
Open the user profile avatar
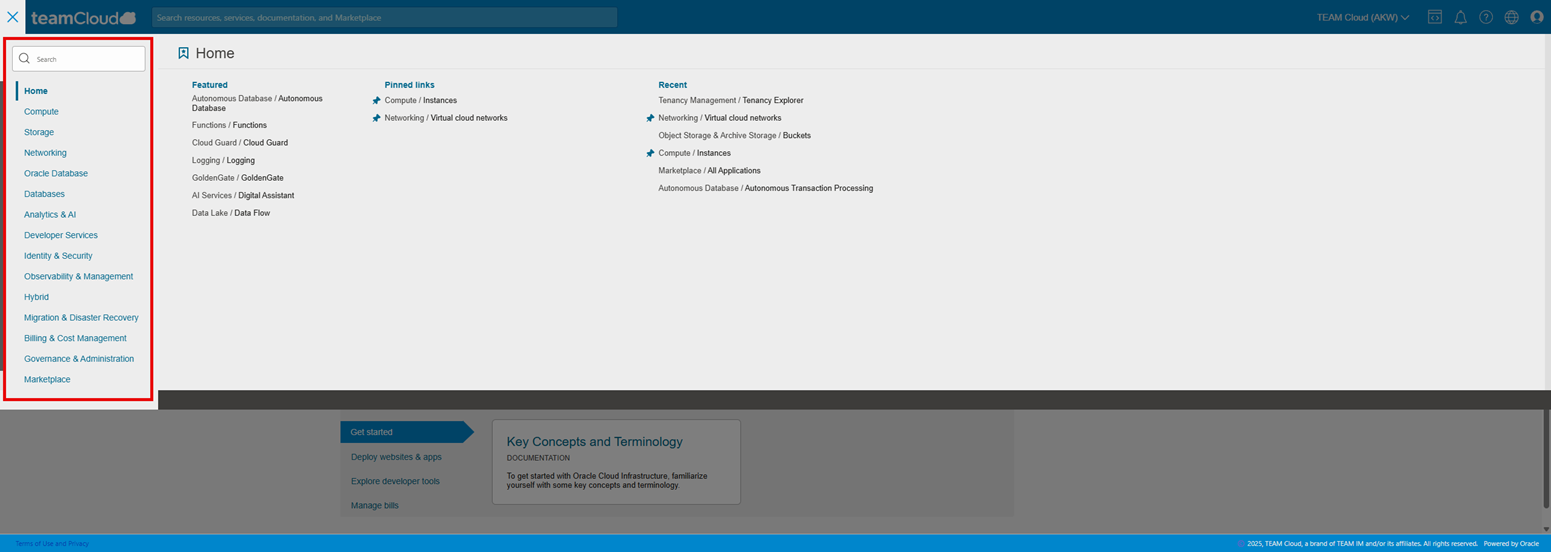[1537, 17]
